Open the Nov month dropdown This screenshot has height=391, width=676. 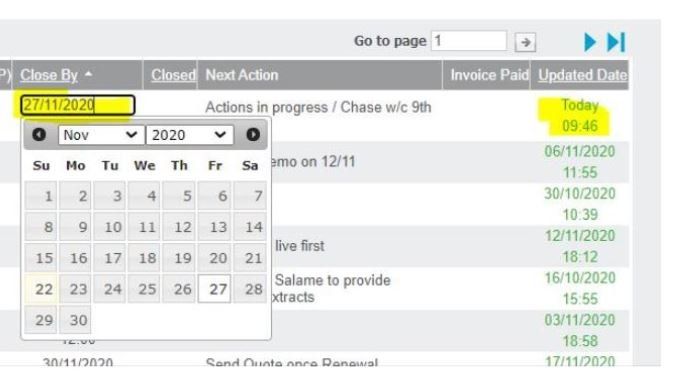pyautogui.click(x=101, y=135)
